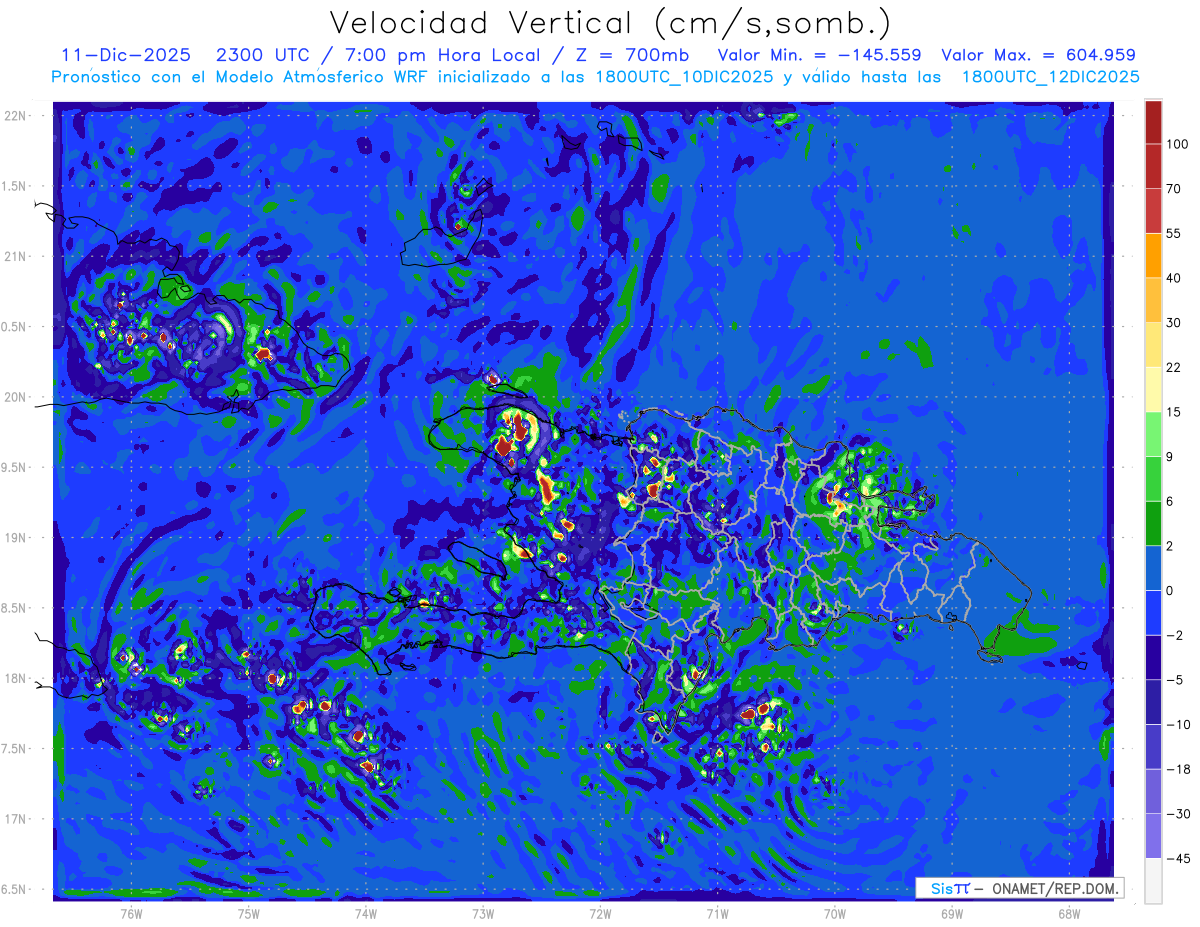Click the '1800UTC_12DIC2025' valid-until text

(1050, 76)
